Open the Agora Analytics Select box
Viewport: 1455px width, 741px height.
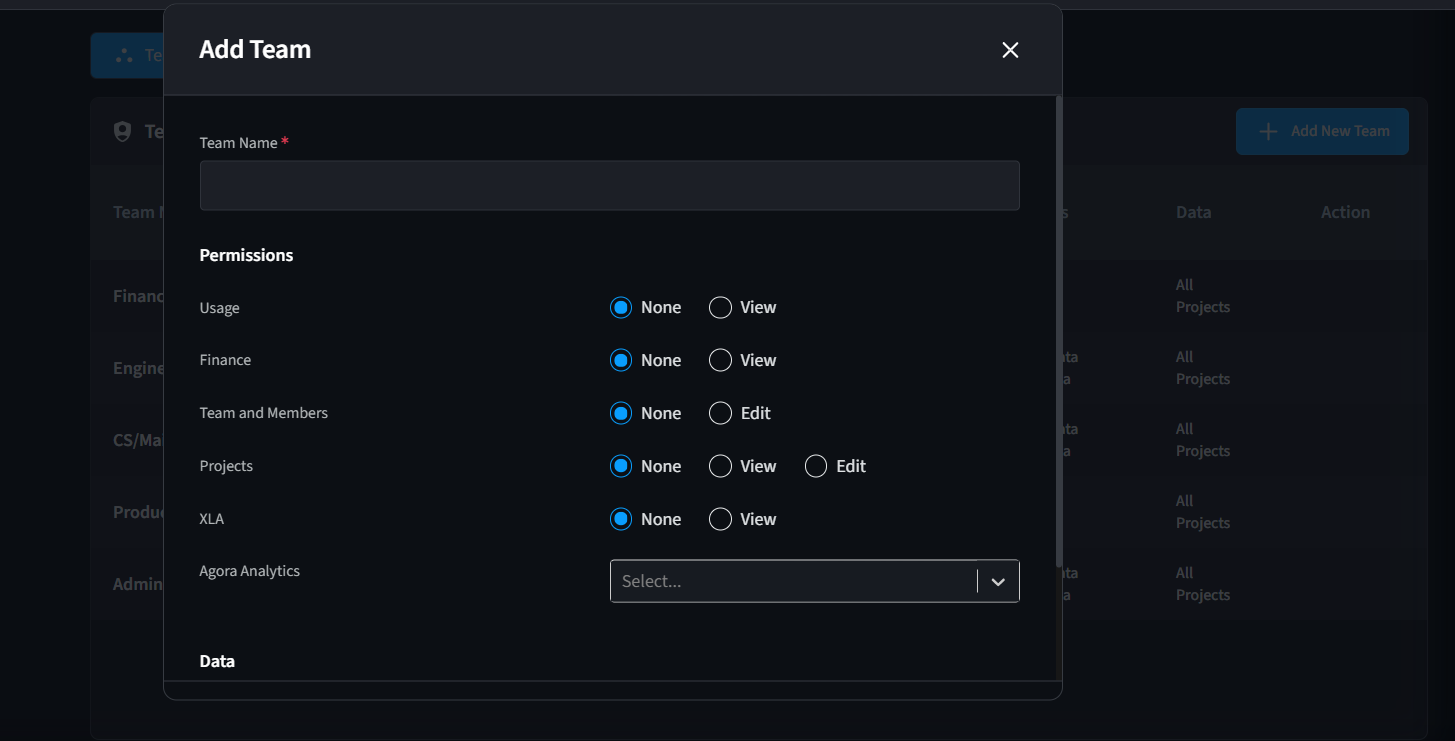(814, 581)
